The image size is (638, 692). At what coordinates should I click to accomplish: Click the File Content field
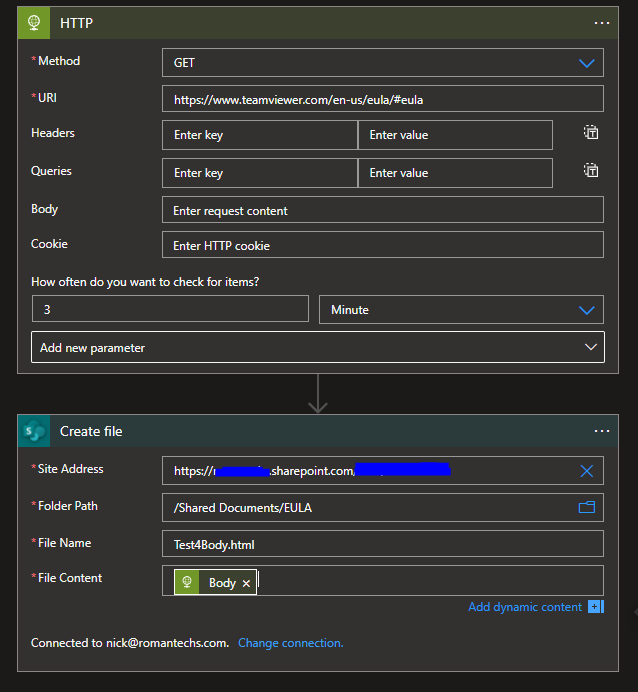(383, 581)
